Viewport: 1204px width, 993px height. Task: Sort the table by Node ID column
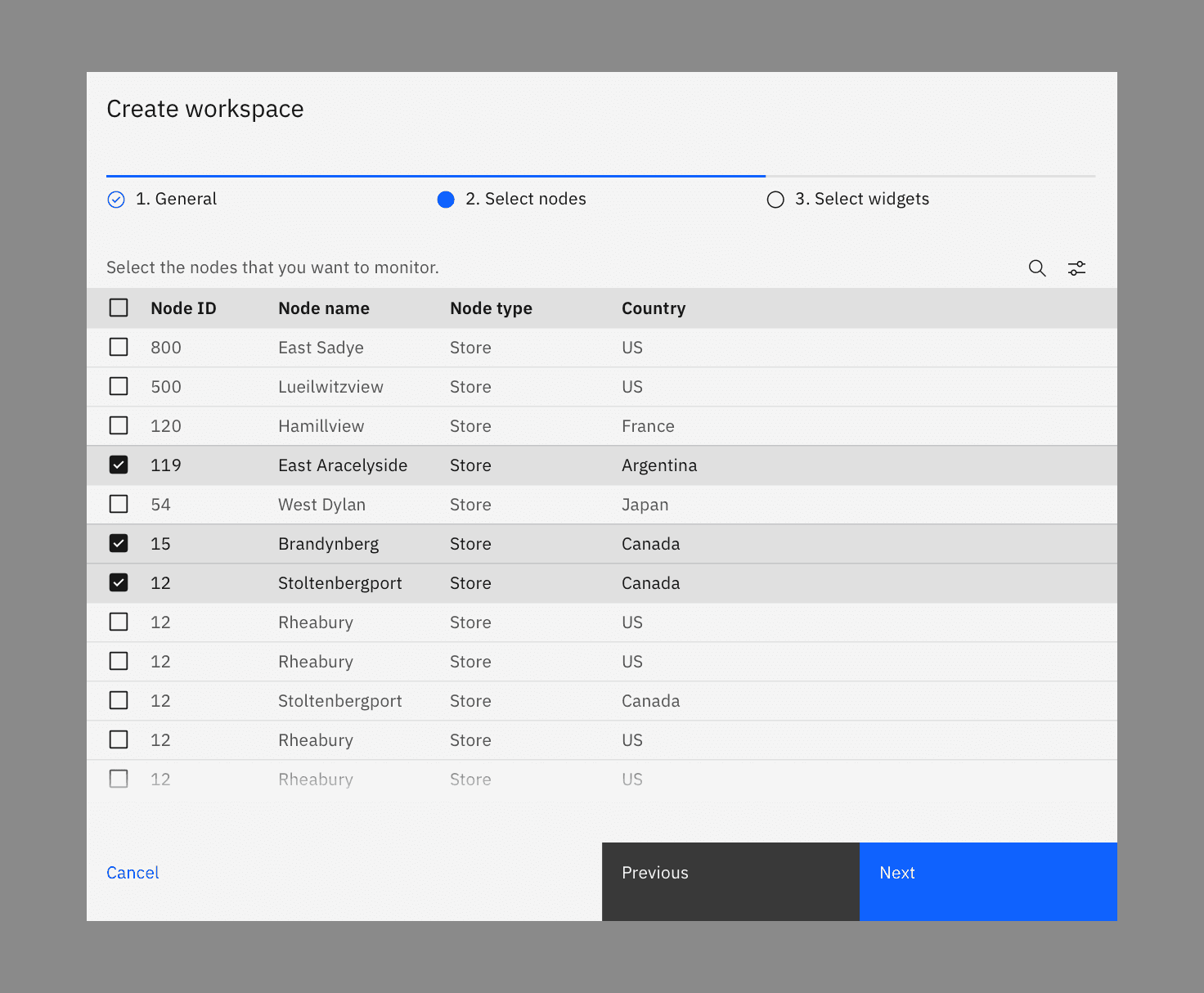(183, 308)
